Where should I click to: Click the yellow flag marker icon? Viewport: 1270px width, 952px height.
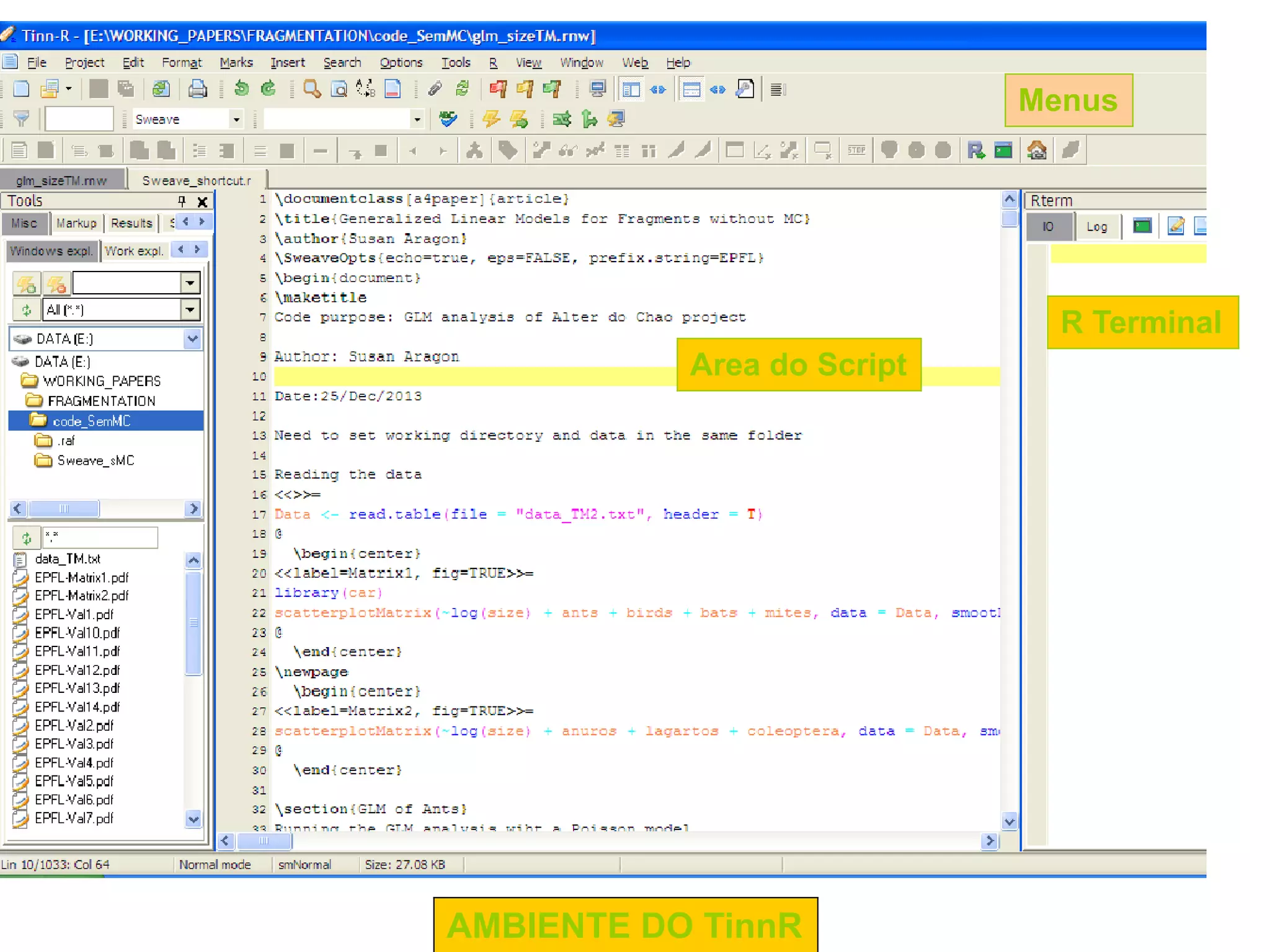pos(525,89)
